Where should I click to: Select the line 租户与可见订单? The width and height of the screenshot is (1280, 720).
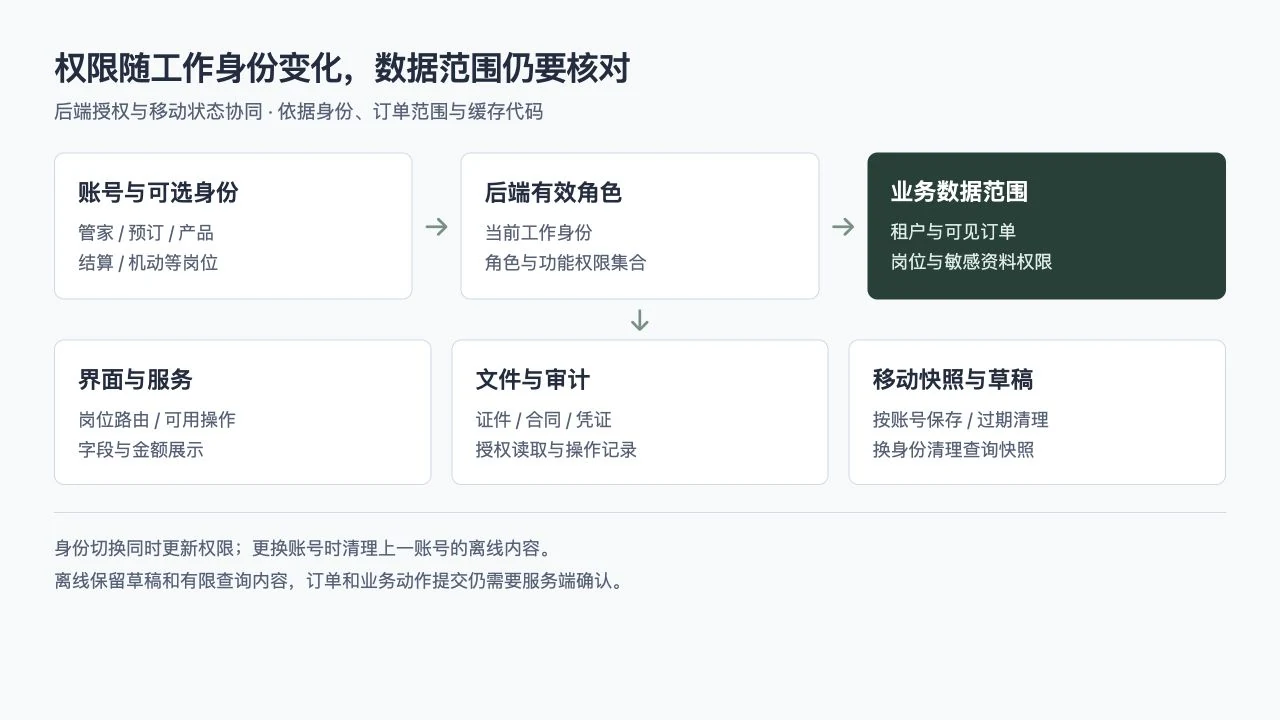point(953,232)
